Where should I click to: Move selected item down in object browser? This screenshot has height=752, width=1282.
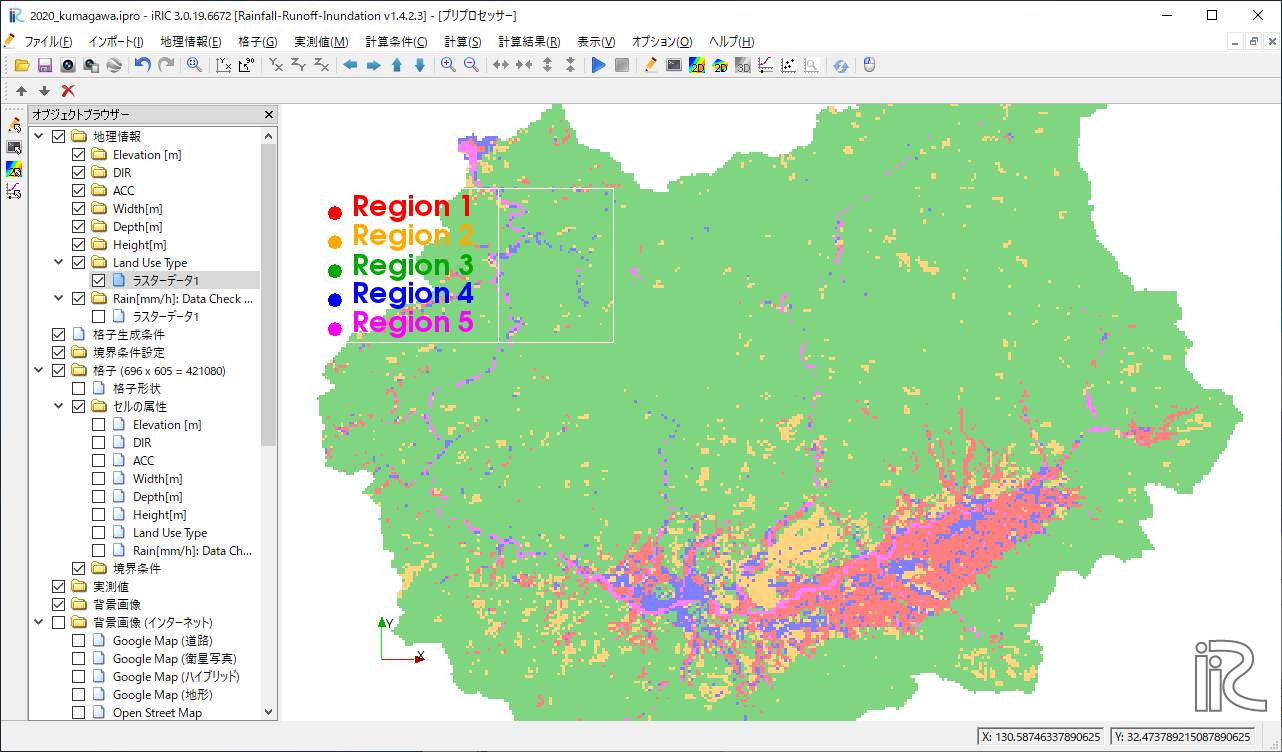[x=44, y=90]
